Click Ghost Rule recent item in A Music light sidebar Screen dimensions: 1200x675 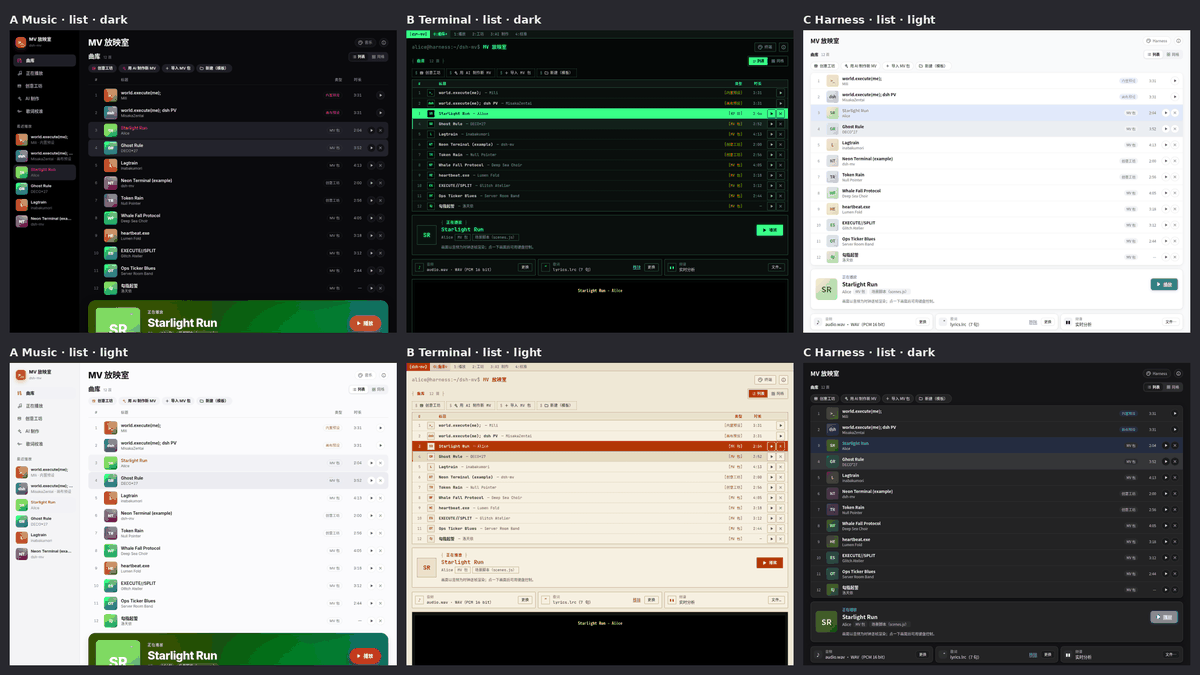(x=44, y=520)
